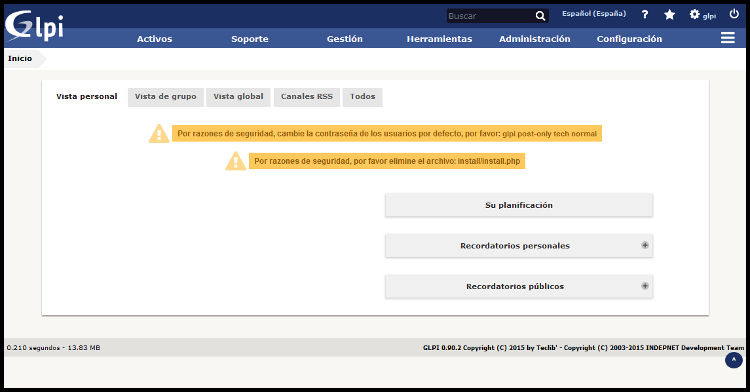The height and width of the screenshot is (392, 750).
Task: Select the Vista personal tab
Action: pos(87,97)
